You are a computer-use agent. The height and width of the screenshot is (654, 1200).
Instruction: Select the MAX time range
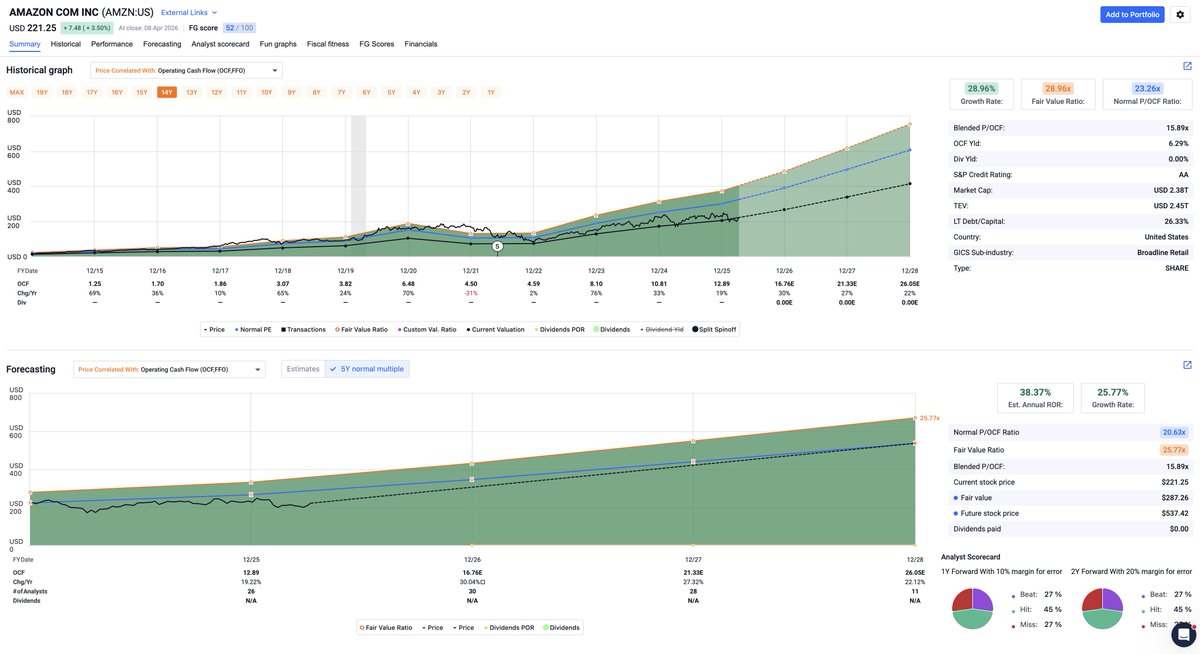click(x=17, y=92)
